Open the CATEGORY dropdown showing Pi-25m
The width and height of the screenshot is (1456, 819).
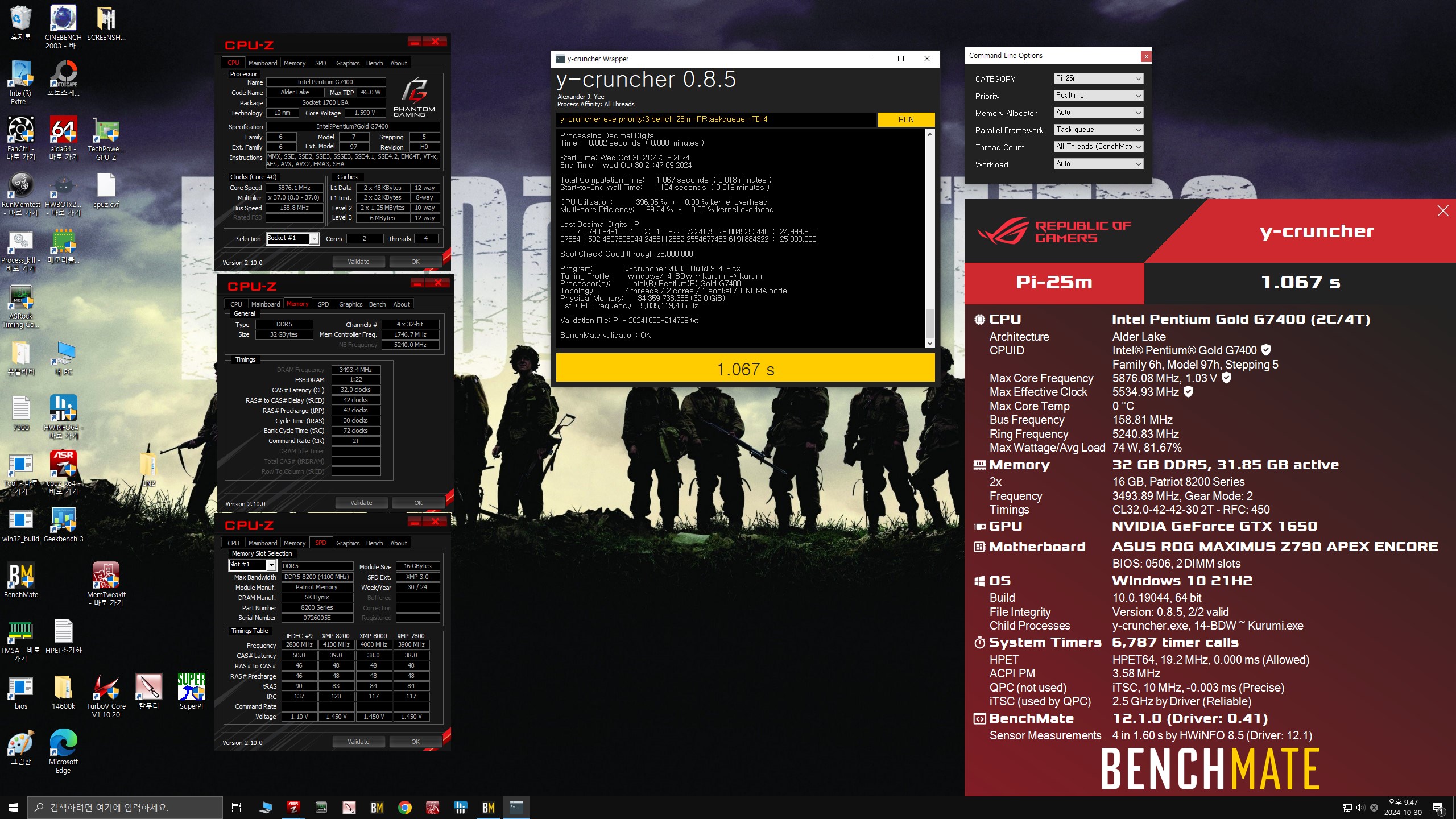tap(1098, 78)
